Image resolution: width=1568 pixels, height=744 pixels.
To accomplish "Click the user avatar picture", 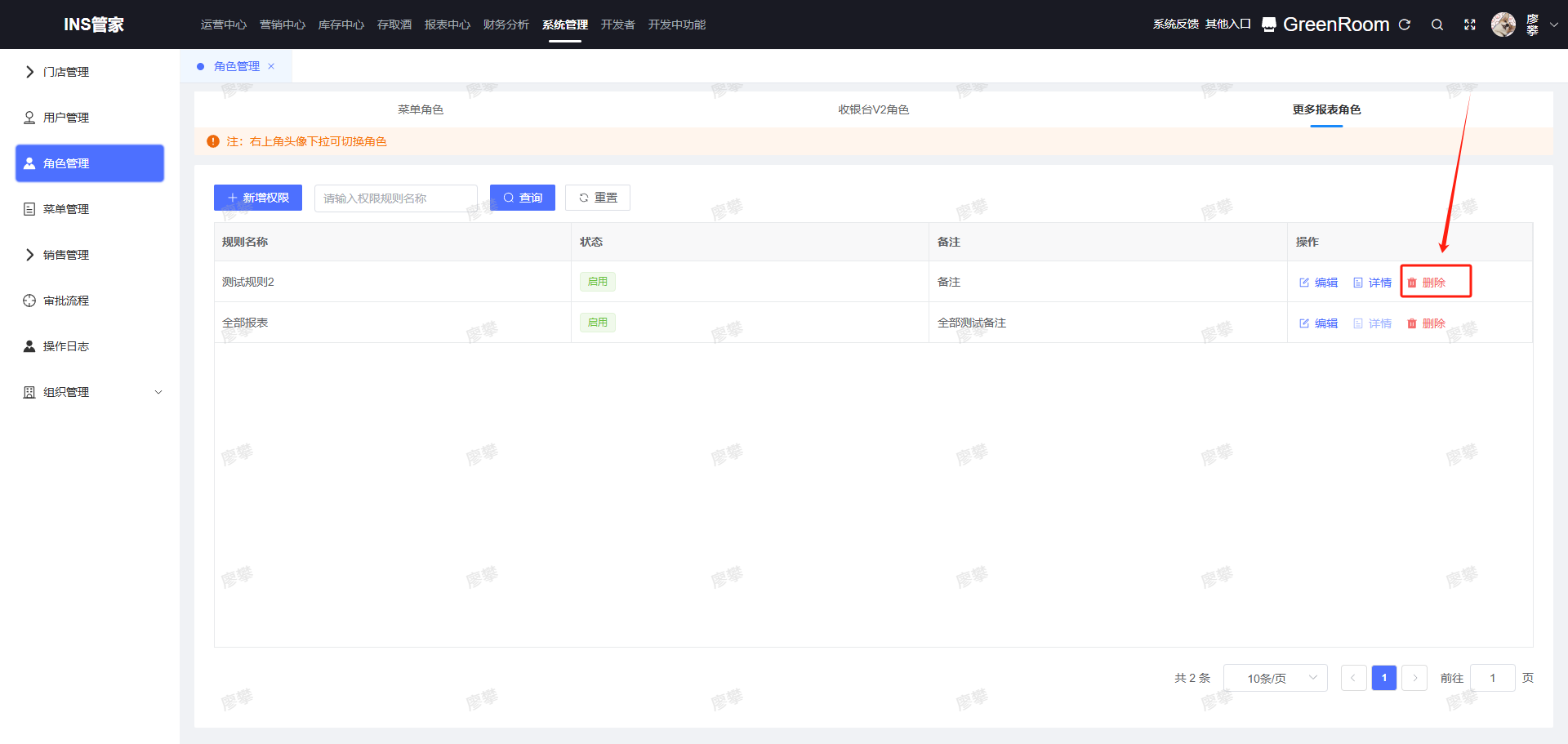I will [x=1503, y=25].
